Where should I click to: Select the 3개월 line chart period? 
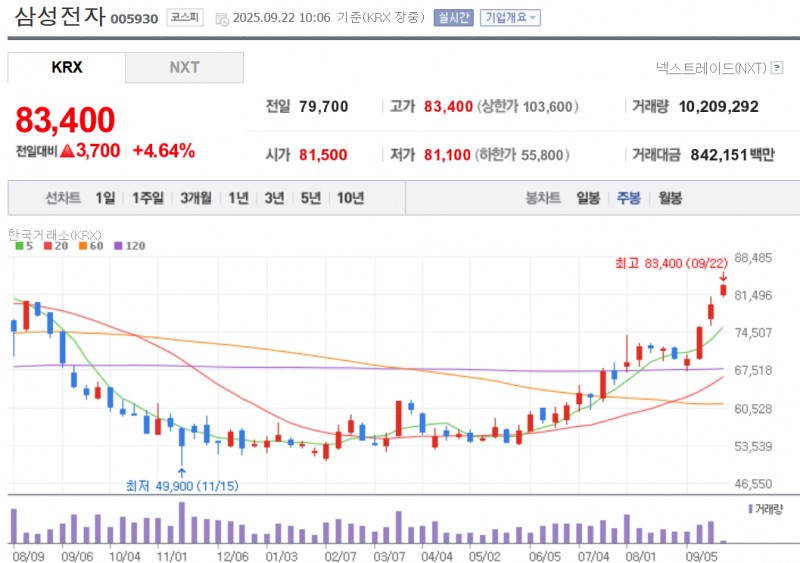(196, 198)
